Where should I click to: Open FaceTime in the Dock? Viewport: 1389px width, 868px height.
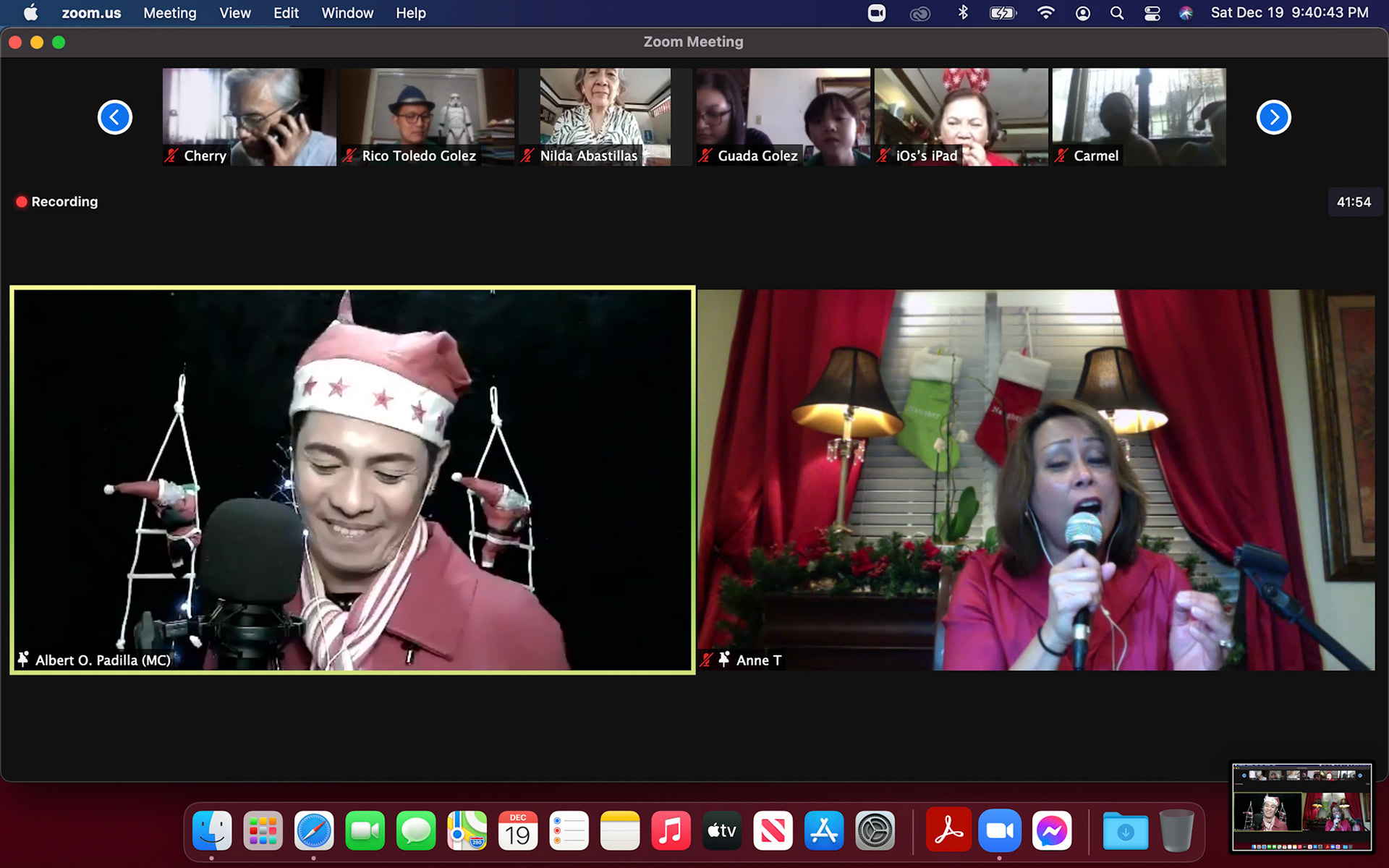click(x=365, y=830)
